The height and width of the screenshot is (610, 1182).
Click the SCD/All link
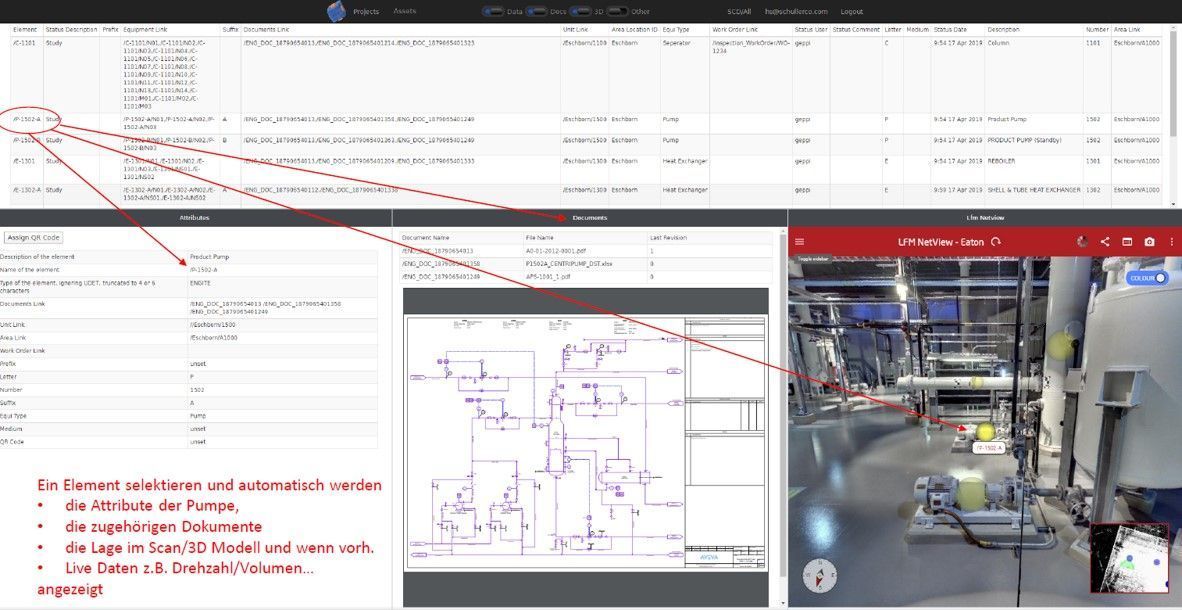coord(739,11)
